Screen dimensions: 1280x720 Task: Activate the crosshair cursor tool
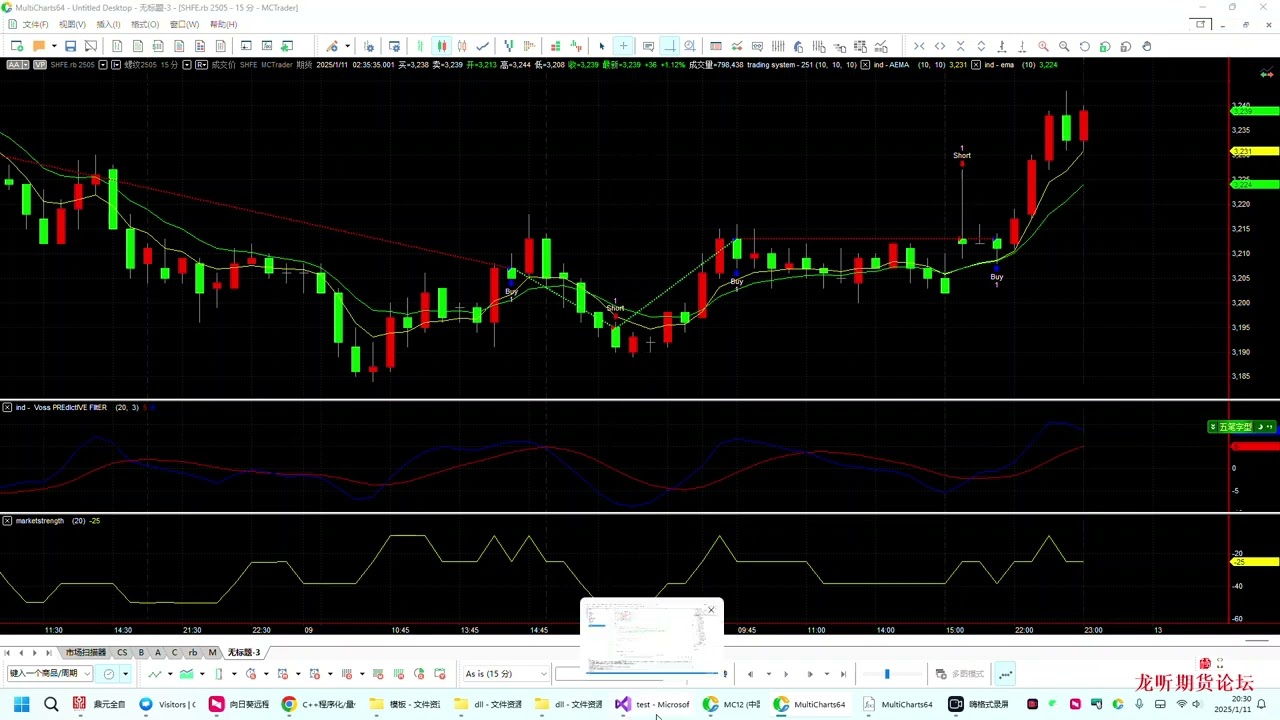(x=623, y=46)
